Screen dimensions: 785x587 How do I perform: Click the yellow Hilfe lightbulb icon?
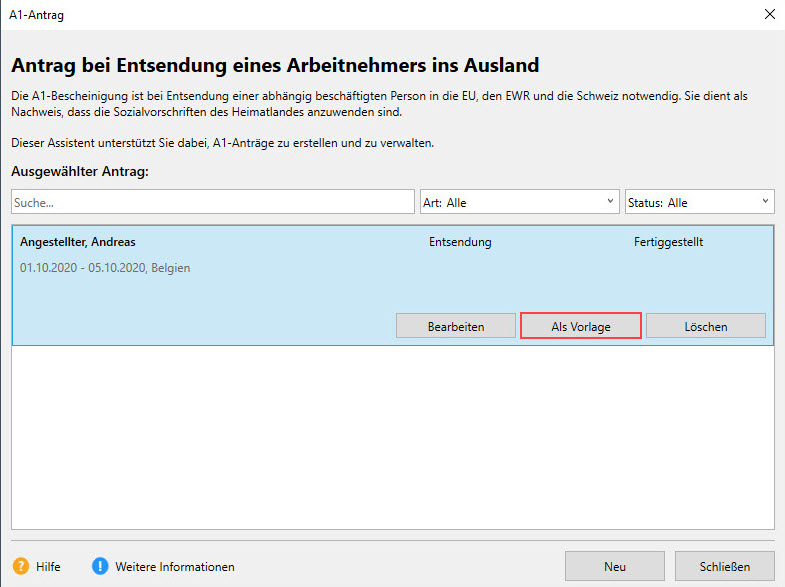20,566
